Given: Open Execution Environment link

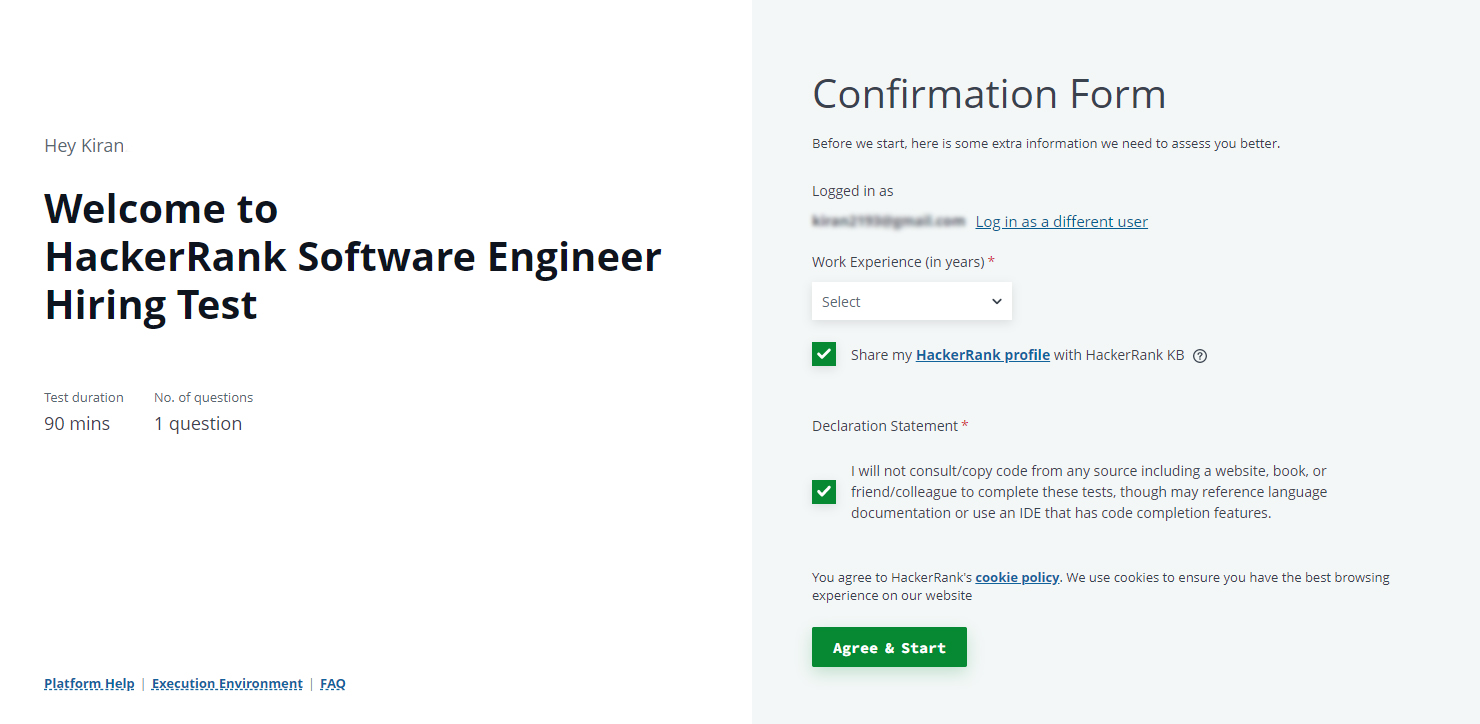Looking at the screenshot, I should 227,684.
